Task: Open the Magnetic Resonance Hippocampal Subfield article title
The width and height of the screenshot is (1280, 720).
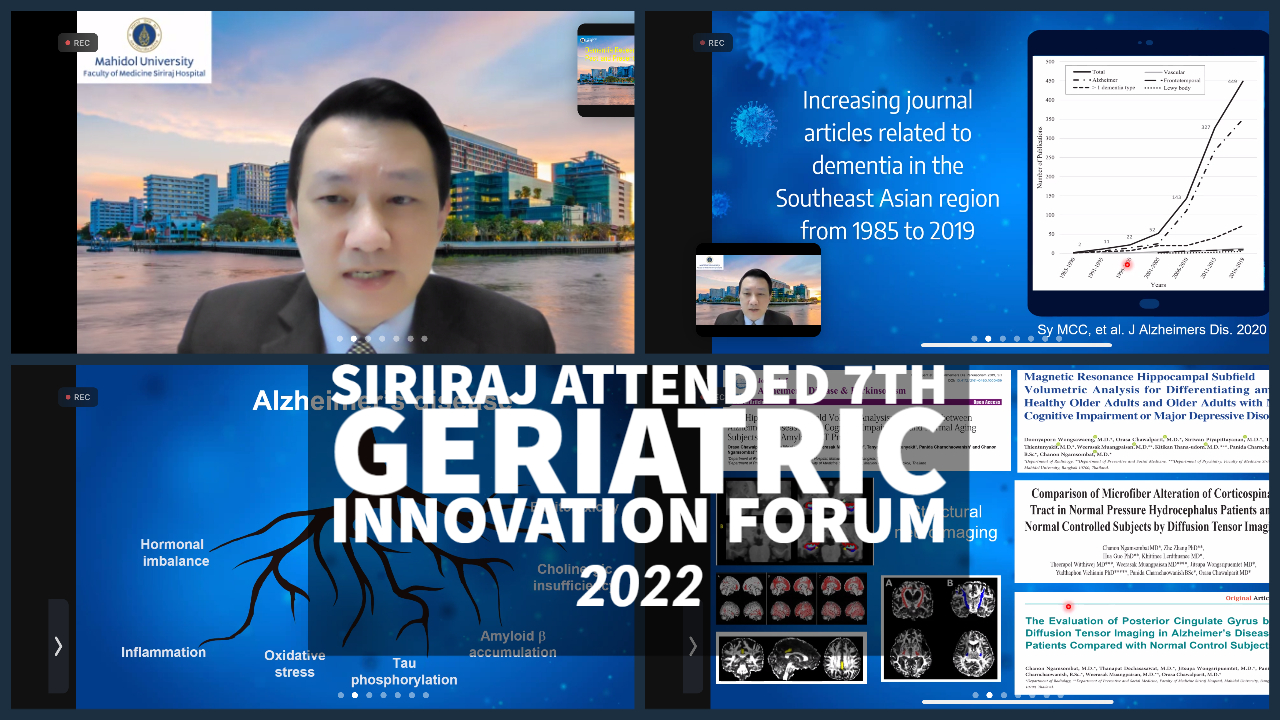Action: pyautogui.click(x=1142, y=396)
